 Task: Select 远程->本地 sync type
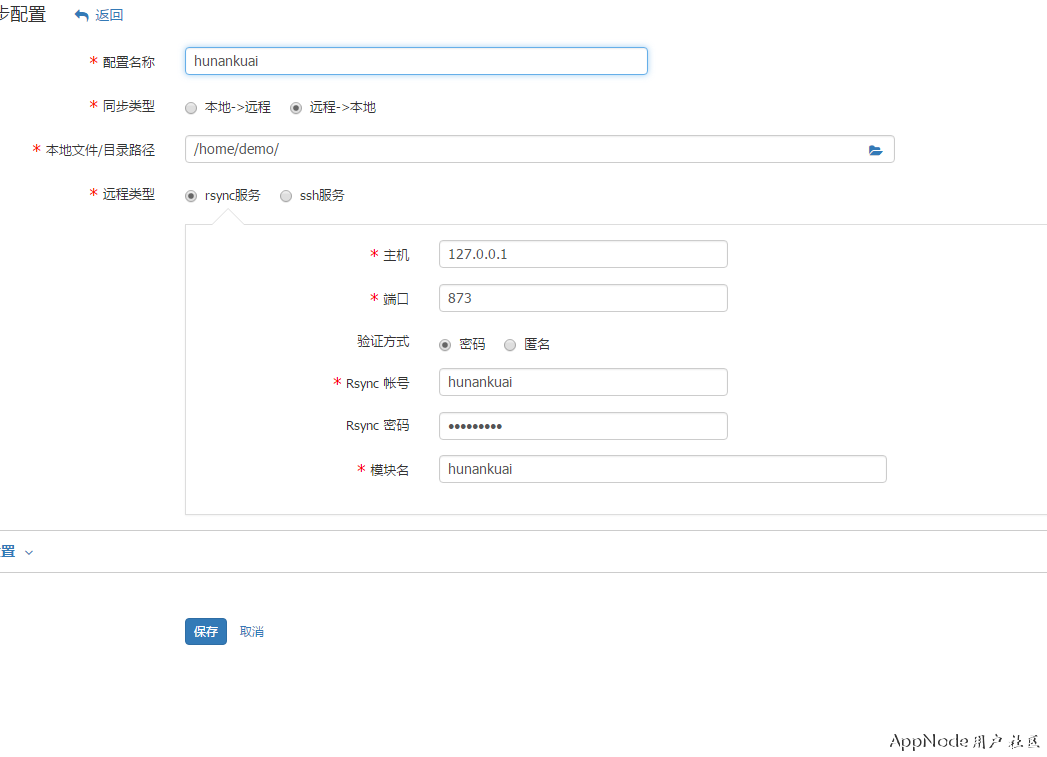pos(296,108)
